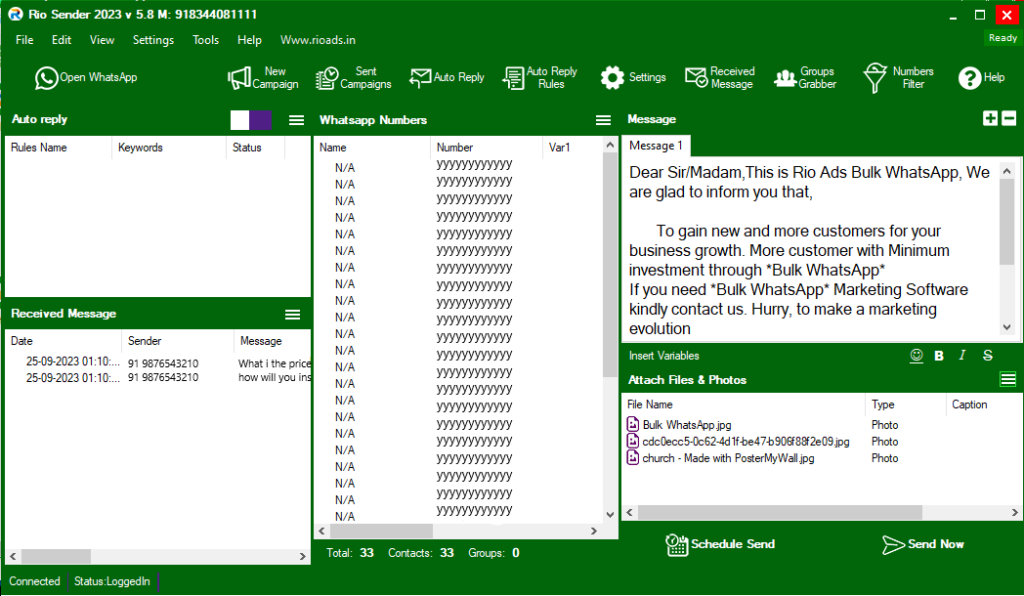Click Status:LoggedIn in status bar
Screen dimensions: 1024x596
point(112,581)
